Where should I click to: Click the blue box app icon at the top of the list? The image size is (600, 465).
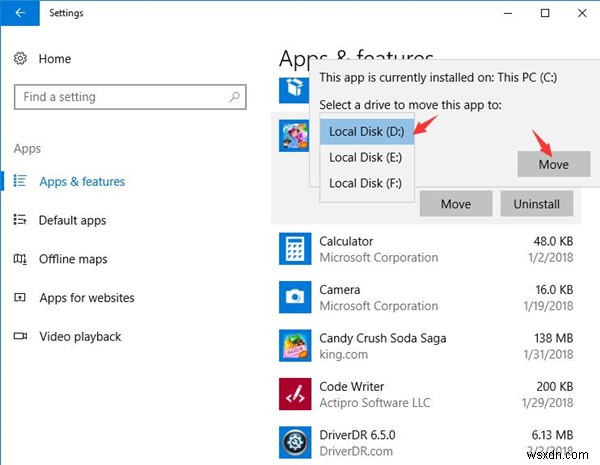click(x=294, y=90)
